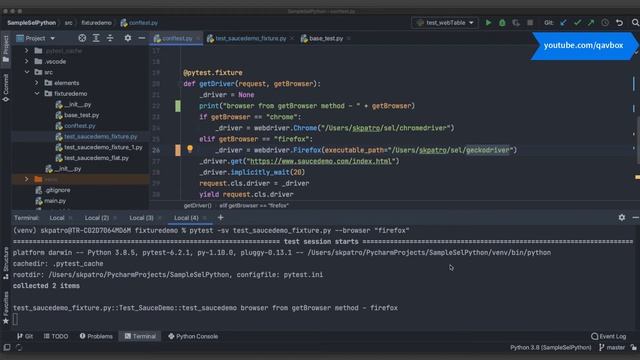Open Structure tool window sidebar button
640x360 pixels.
click(x=6, y=263)
